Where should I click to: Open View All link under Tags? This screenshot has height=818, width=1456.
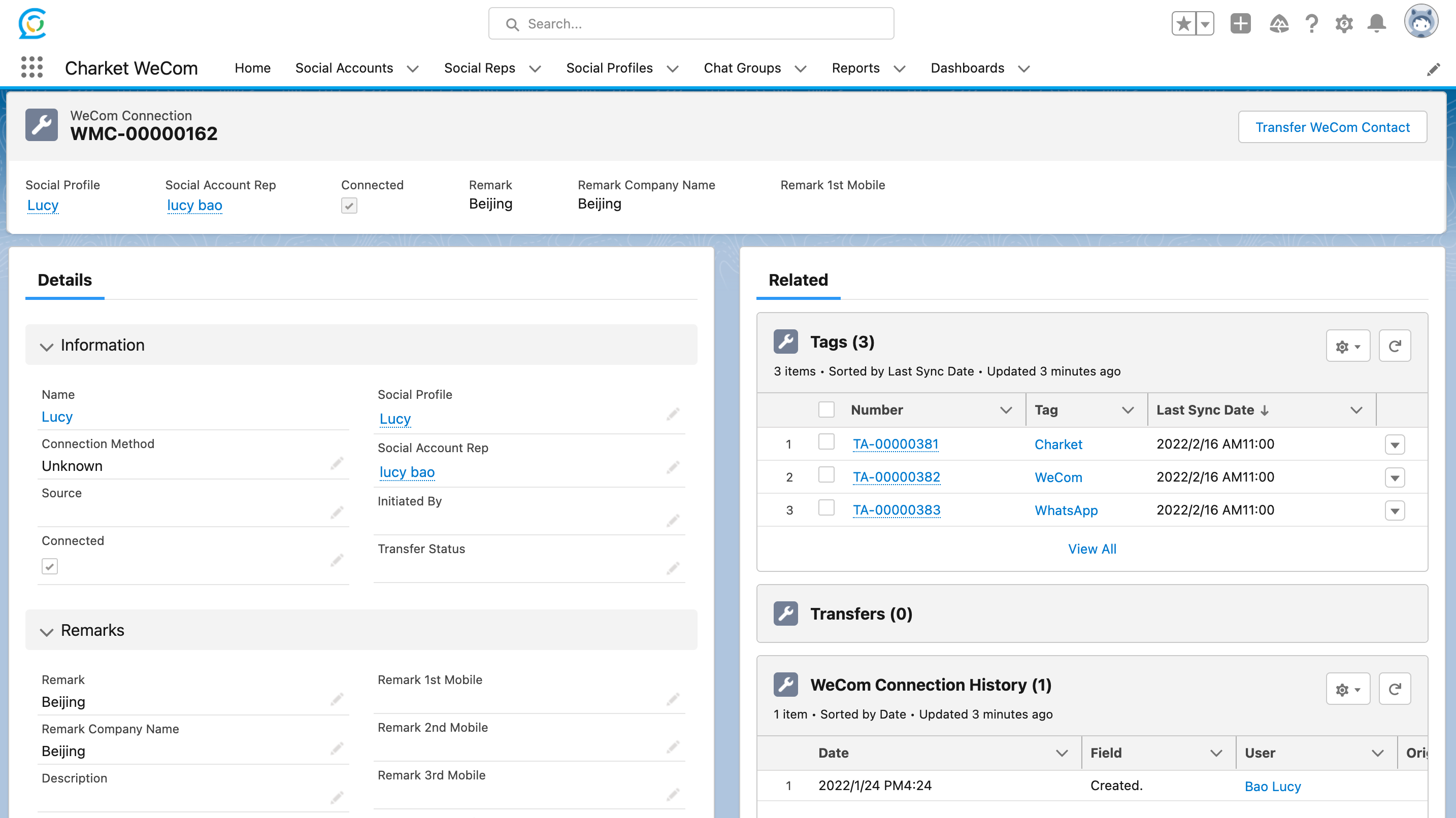point(1091,549)
